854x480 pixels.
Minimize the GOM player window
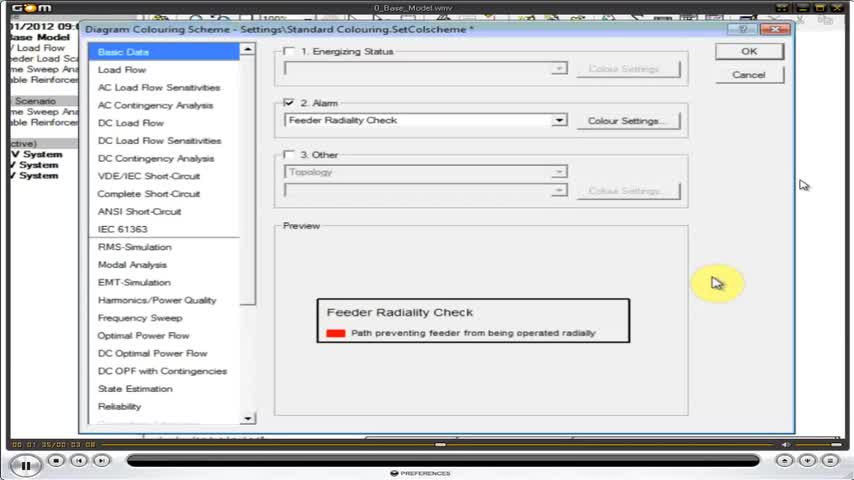pos(802,8)
